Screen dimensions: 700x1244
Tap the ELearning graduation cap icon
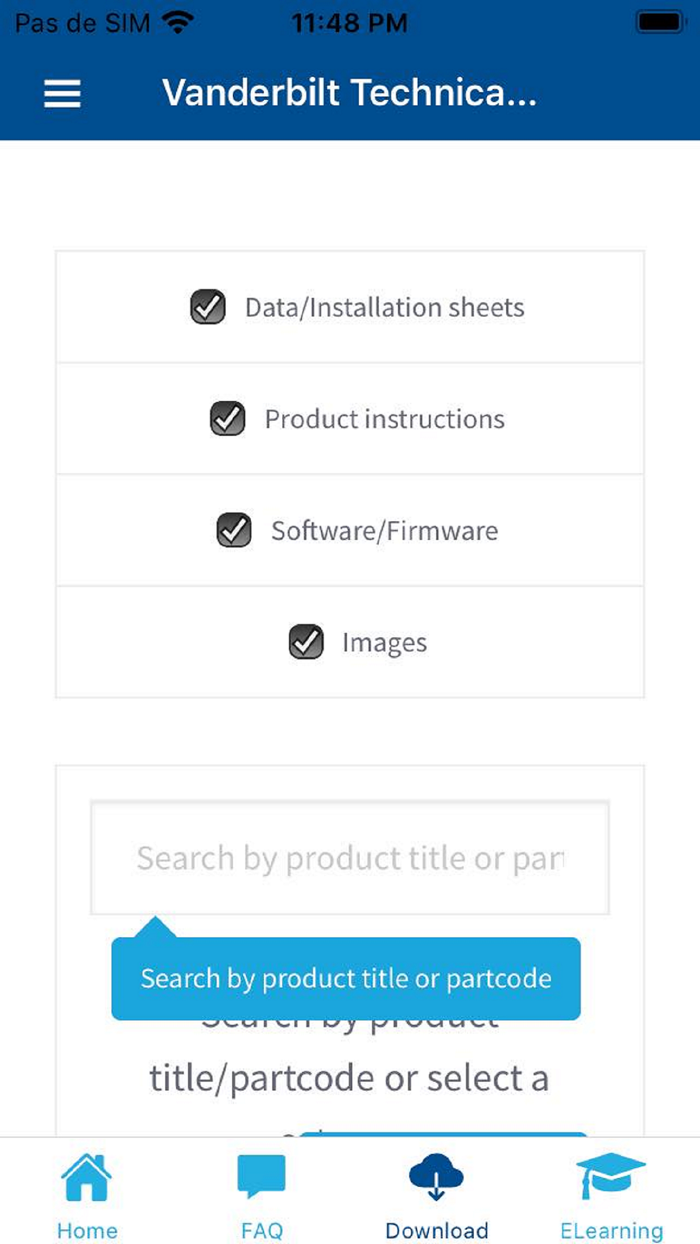coord(611,1178)
